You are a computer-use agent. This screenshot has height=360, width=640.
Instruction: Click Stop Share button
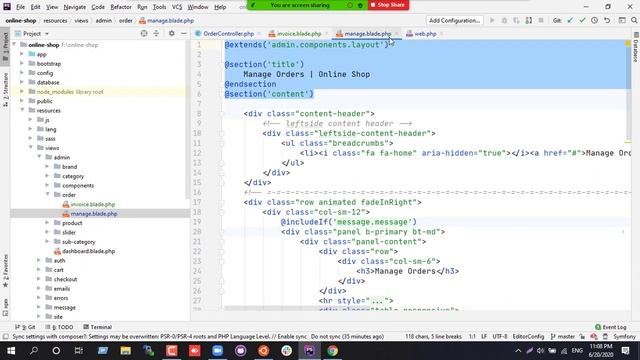tap(388, 5)
